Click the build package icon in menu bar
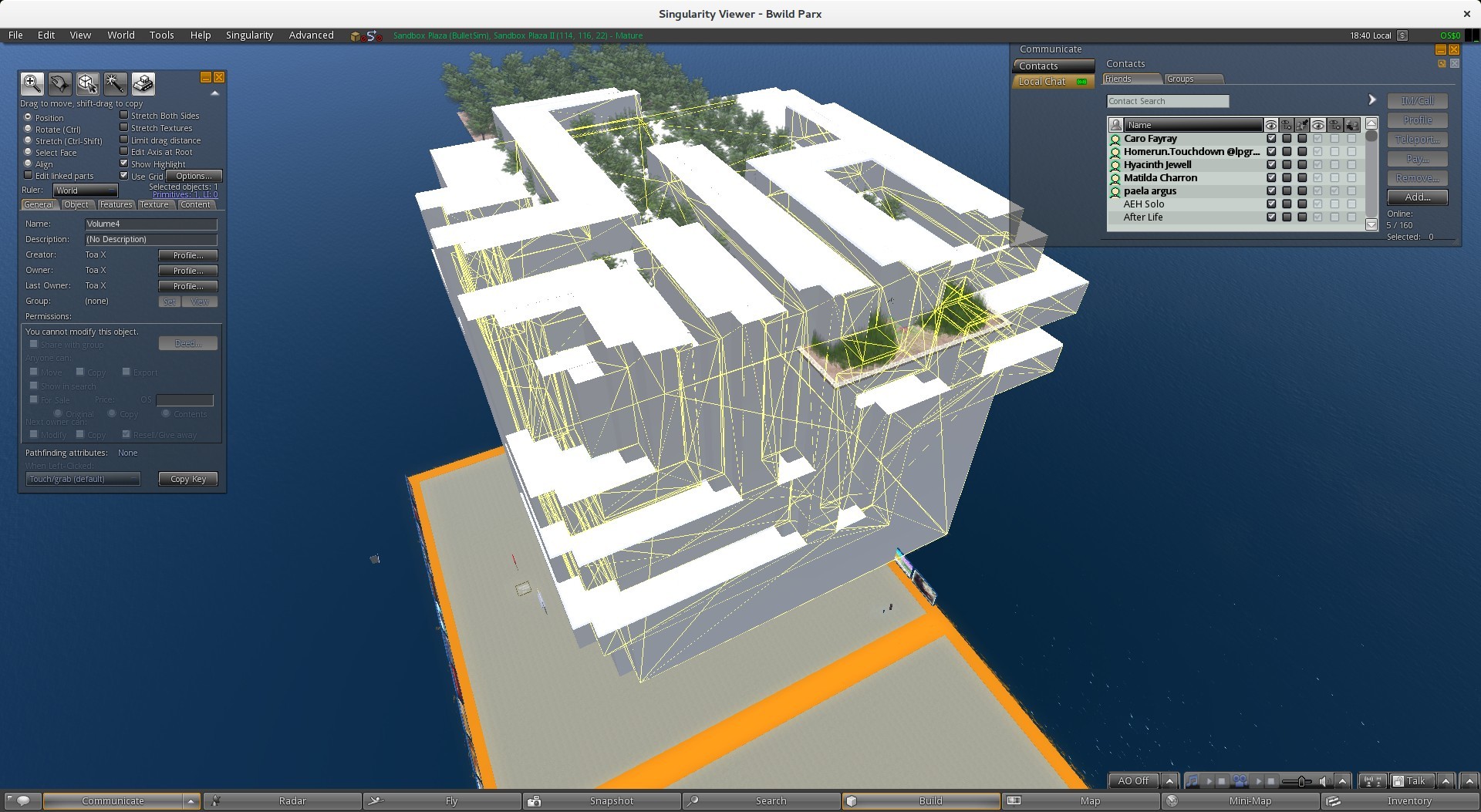This screenshot has width=1481, height=812. point(356,36)
